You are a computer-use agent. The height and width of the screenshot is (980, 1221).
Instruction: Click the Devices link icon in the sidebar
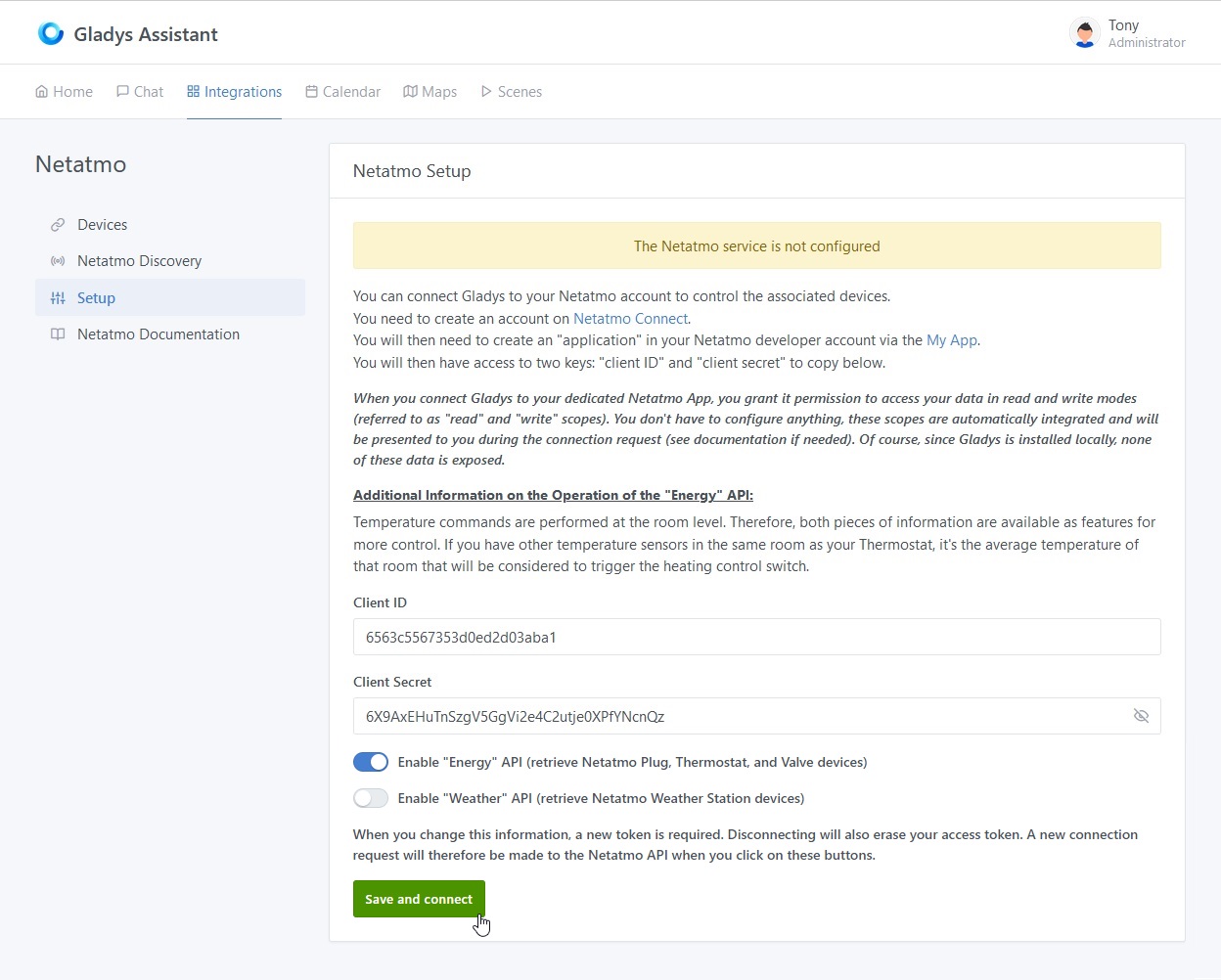(x=58, y=224)
